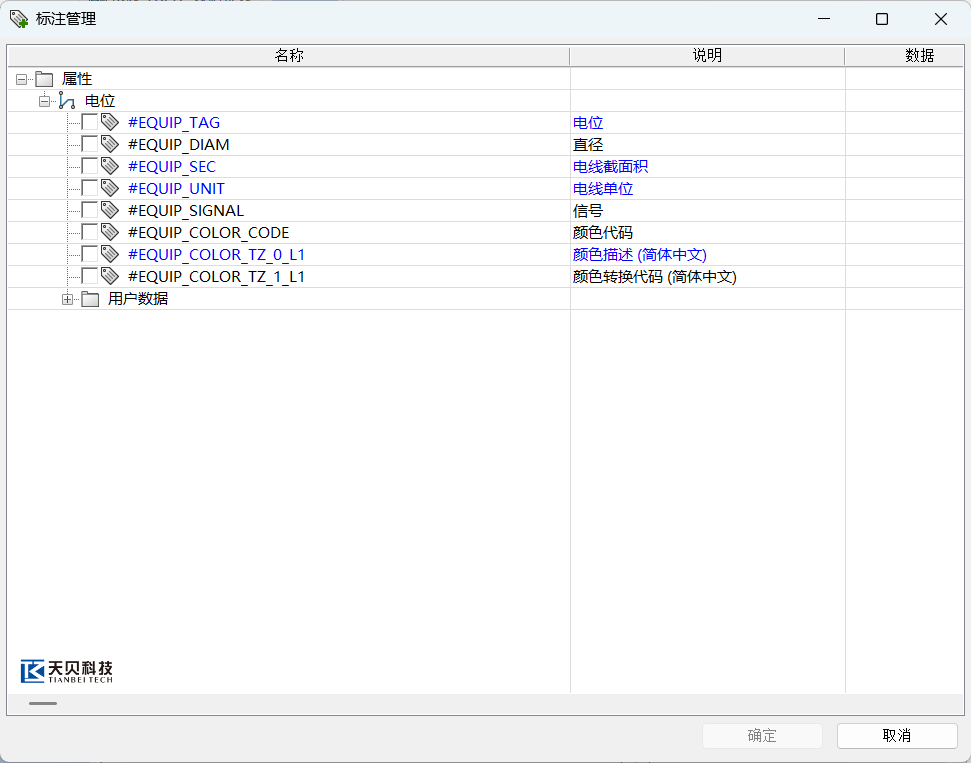This screenshot has width=971, height=763.
Task: Click the tag icon next to #EQUIP_DIAM
Action: [x=110, y=144]
